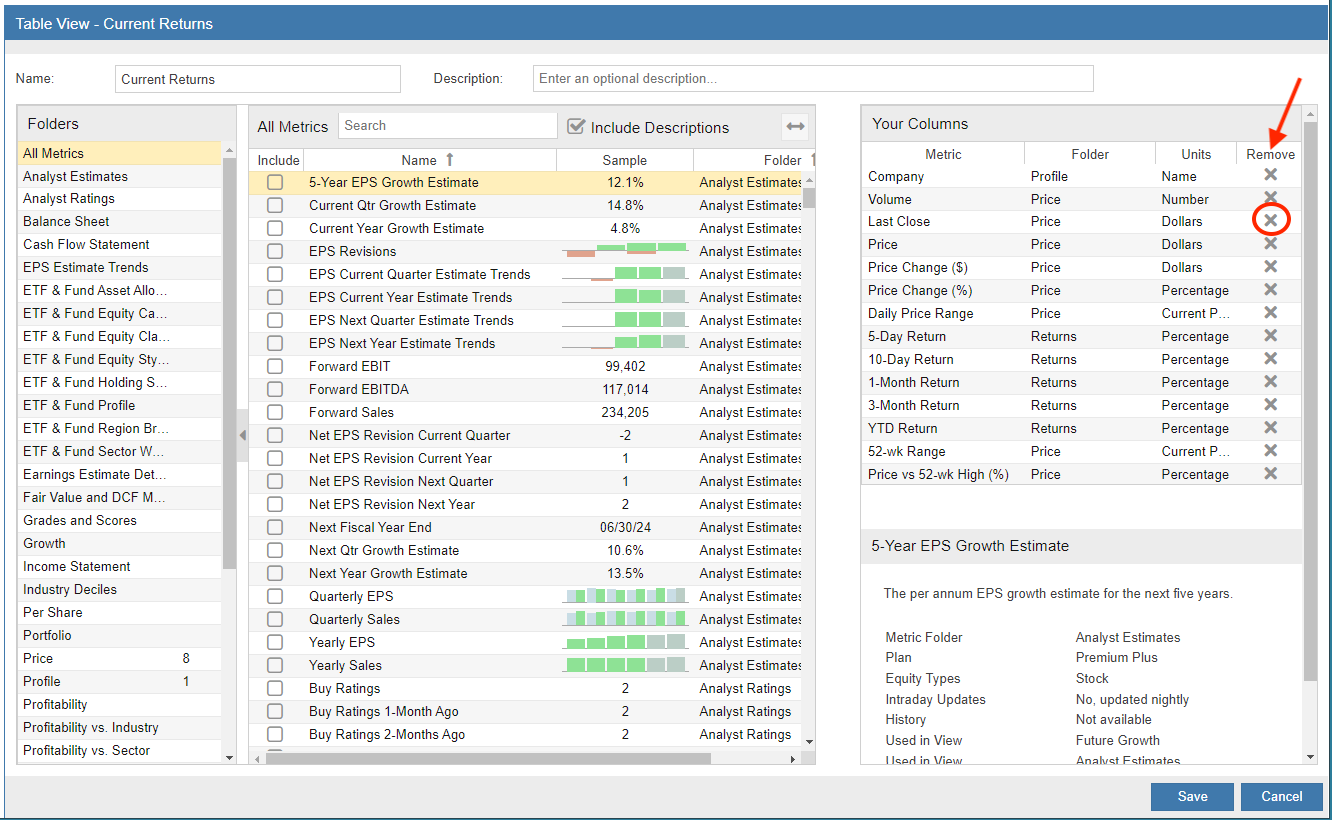This screenshot has width=1332, height=820.
Task: Enable the Quarterly EPS metric checkbox
Action: pos(275,596)
